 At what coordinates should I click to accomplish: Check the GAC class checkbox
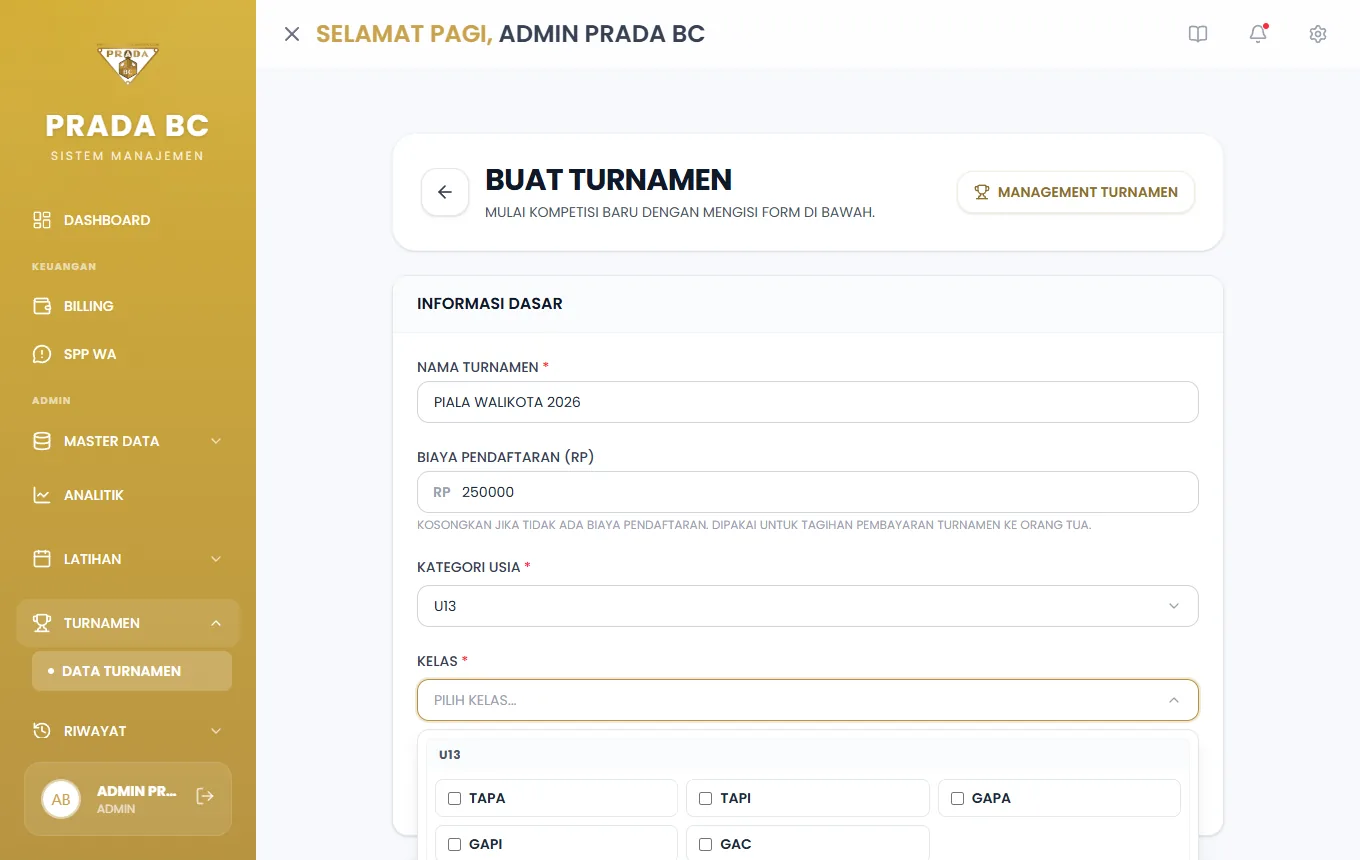[x=705, y=844]
